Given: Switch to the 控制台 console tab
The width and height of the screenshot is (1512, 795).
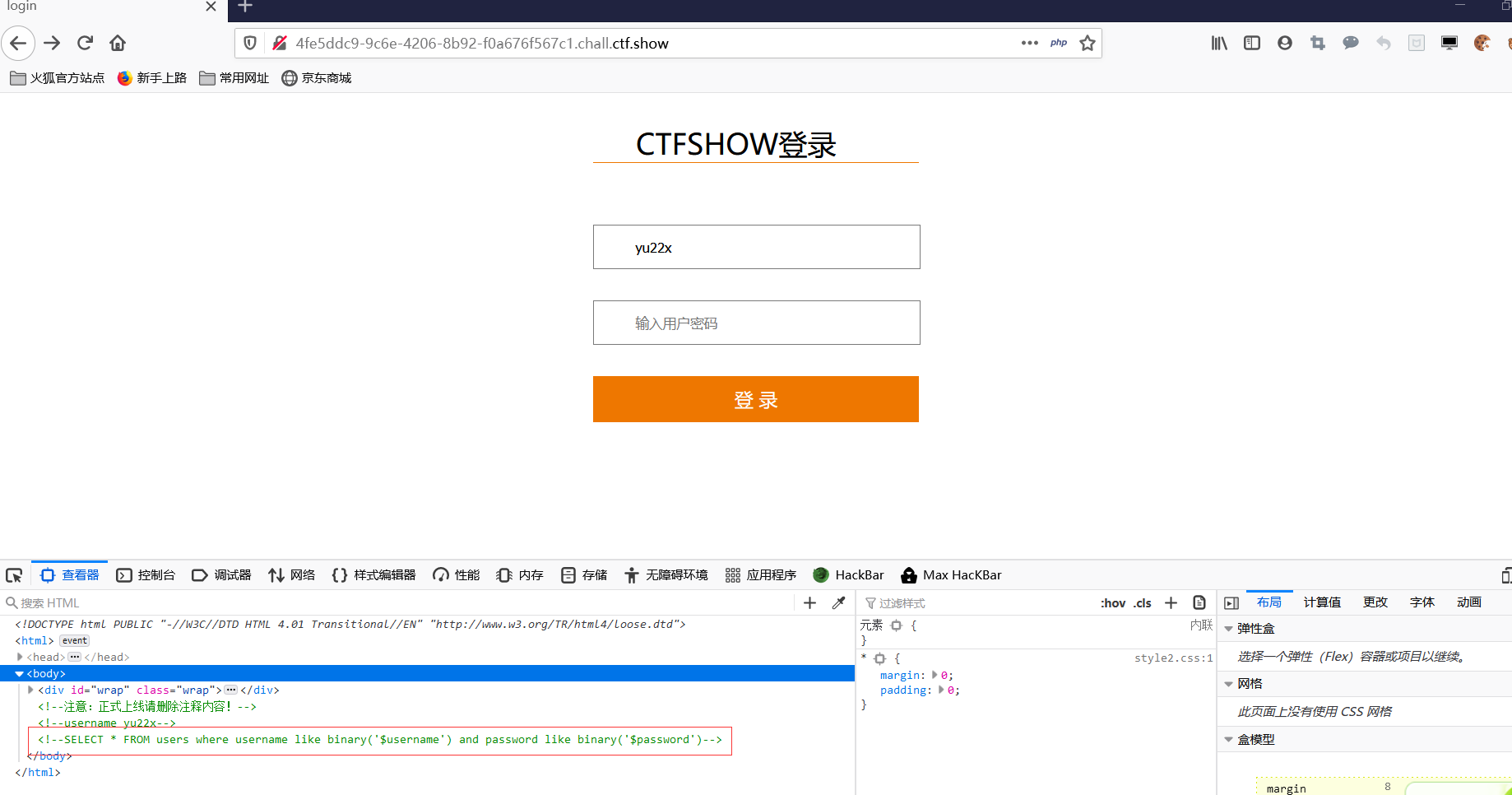Looking at the screenshot, I should click(x=146, y=575).
